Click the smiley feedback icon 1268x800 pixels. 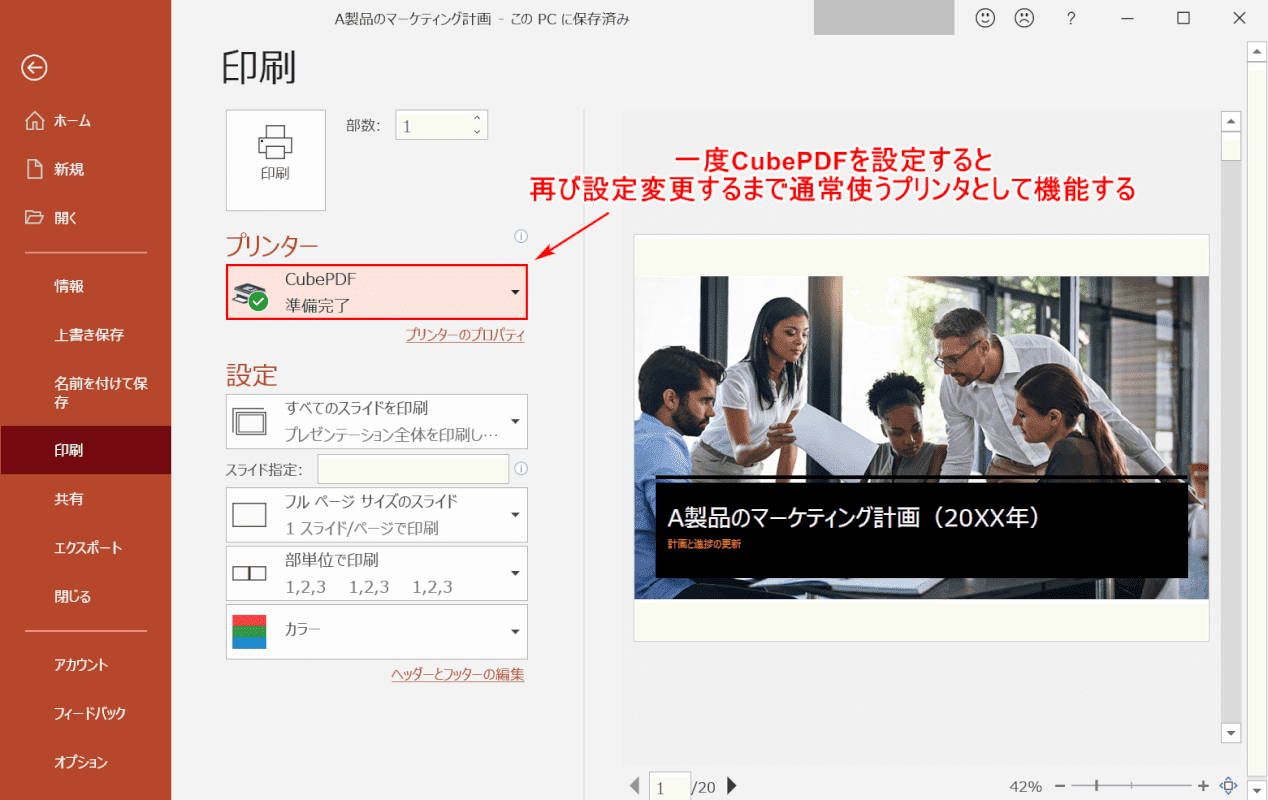985,18
